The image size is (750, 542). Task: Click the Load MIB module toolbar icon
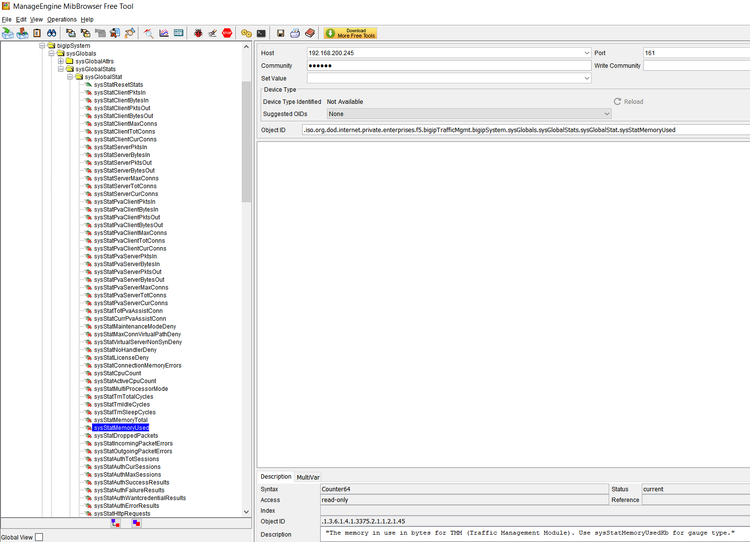click(x=8, y=33)
